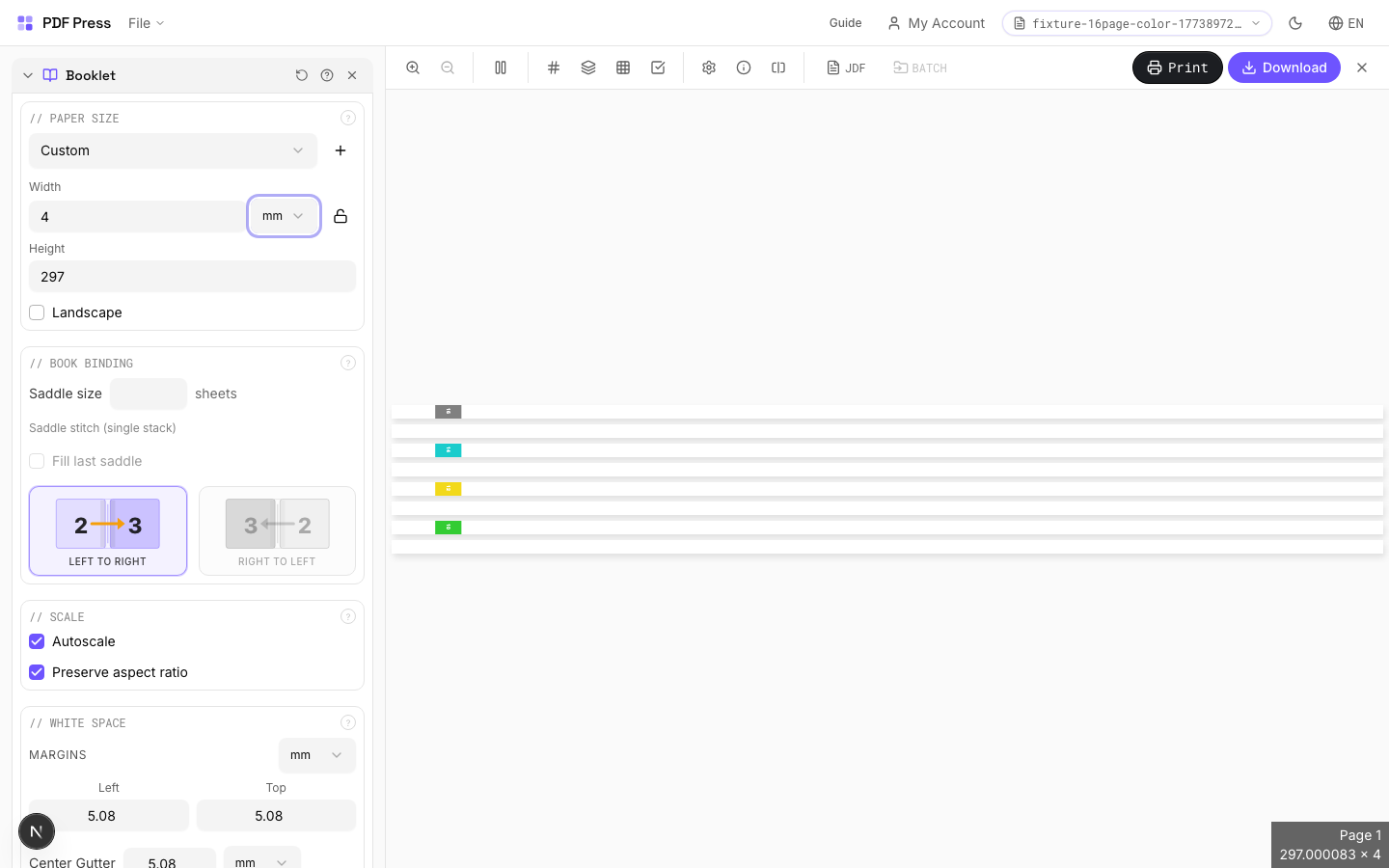Open the File menu
The height and width of the screenshot is (868, 1389).
pyautogui.click(x=145, y=23)
